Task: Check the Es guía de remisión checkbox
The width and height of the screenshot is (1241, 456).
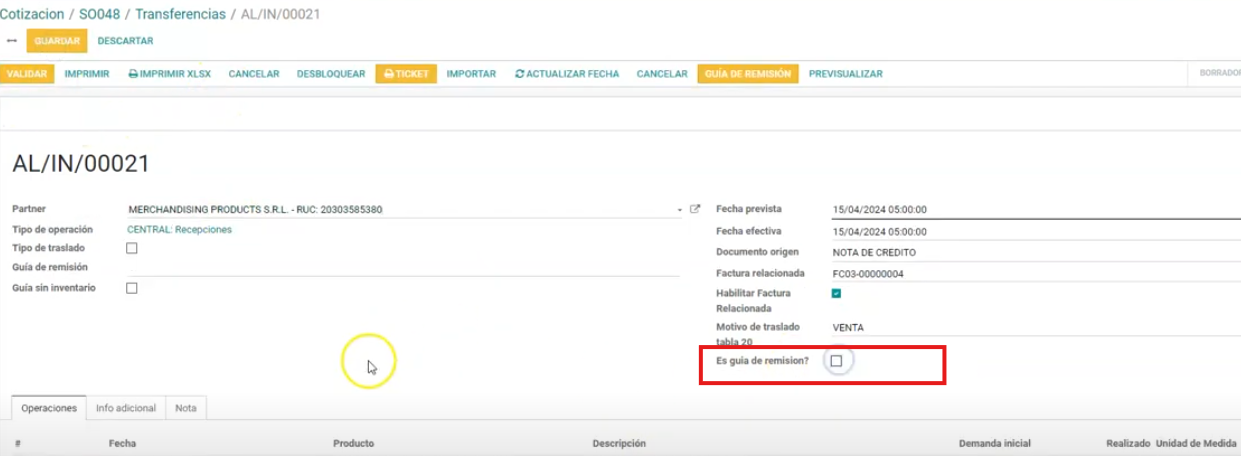Action: click(837, 361)
